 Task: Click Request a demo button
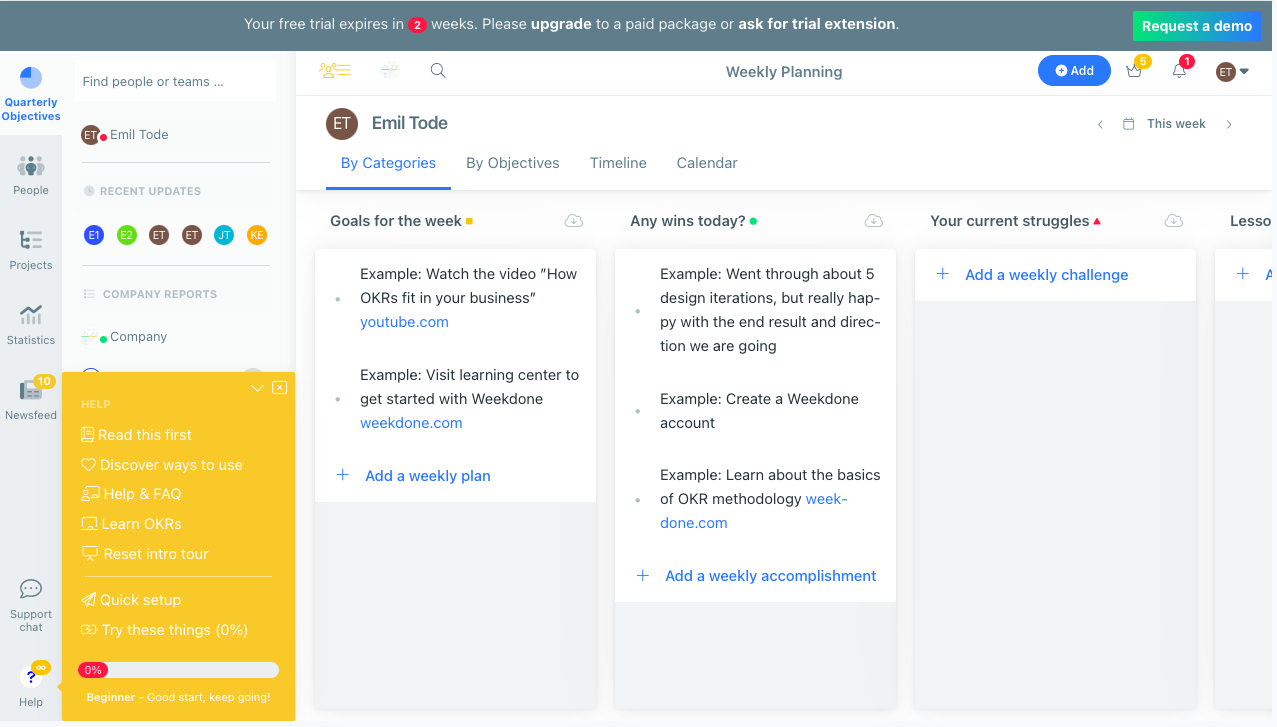[1197, 26]
